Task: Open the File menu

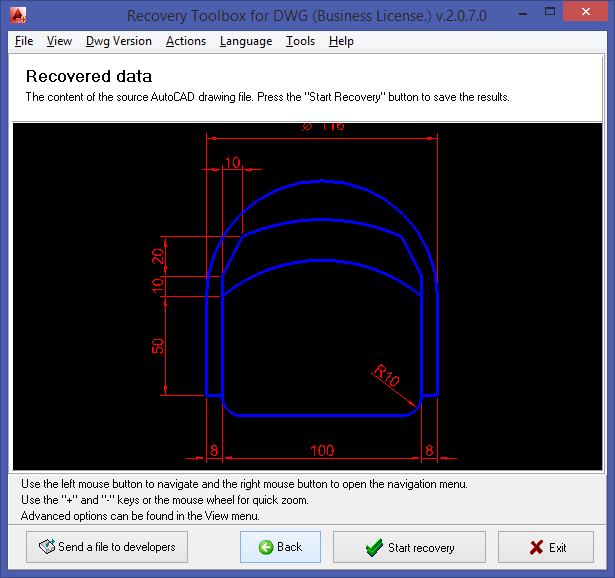Action: 24,41
